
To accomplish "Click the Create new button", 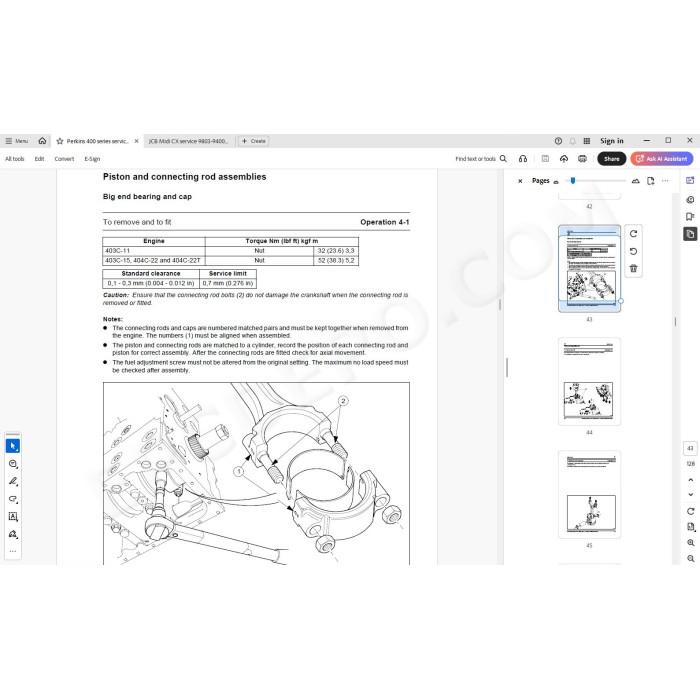I will (x=253, y=141).
